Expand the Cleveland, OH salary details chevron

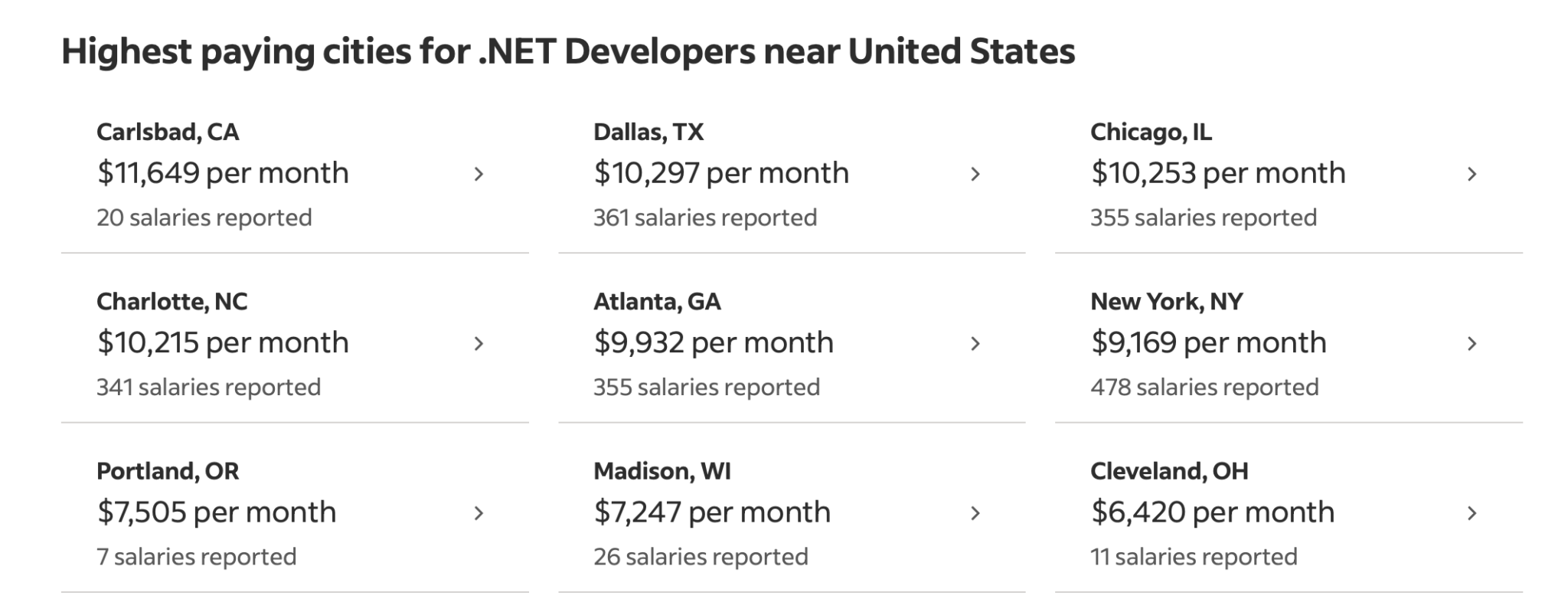pyautogui.click(x=1472, y=513)
